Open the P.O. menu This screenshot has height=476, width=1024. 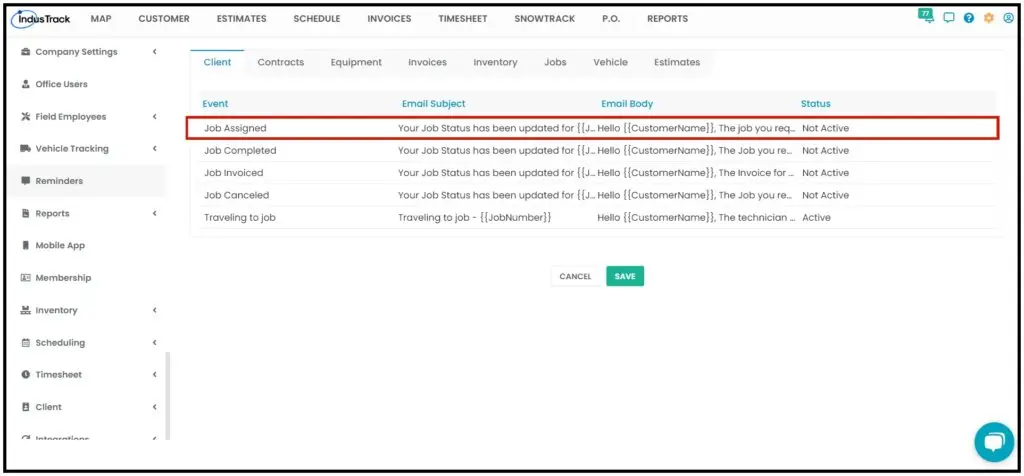(x=611, y=19)
